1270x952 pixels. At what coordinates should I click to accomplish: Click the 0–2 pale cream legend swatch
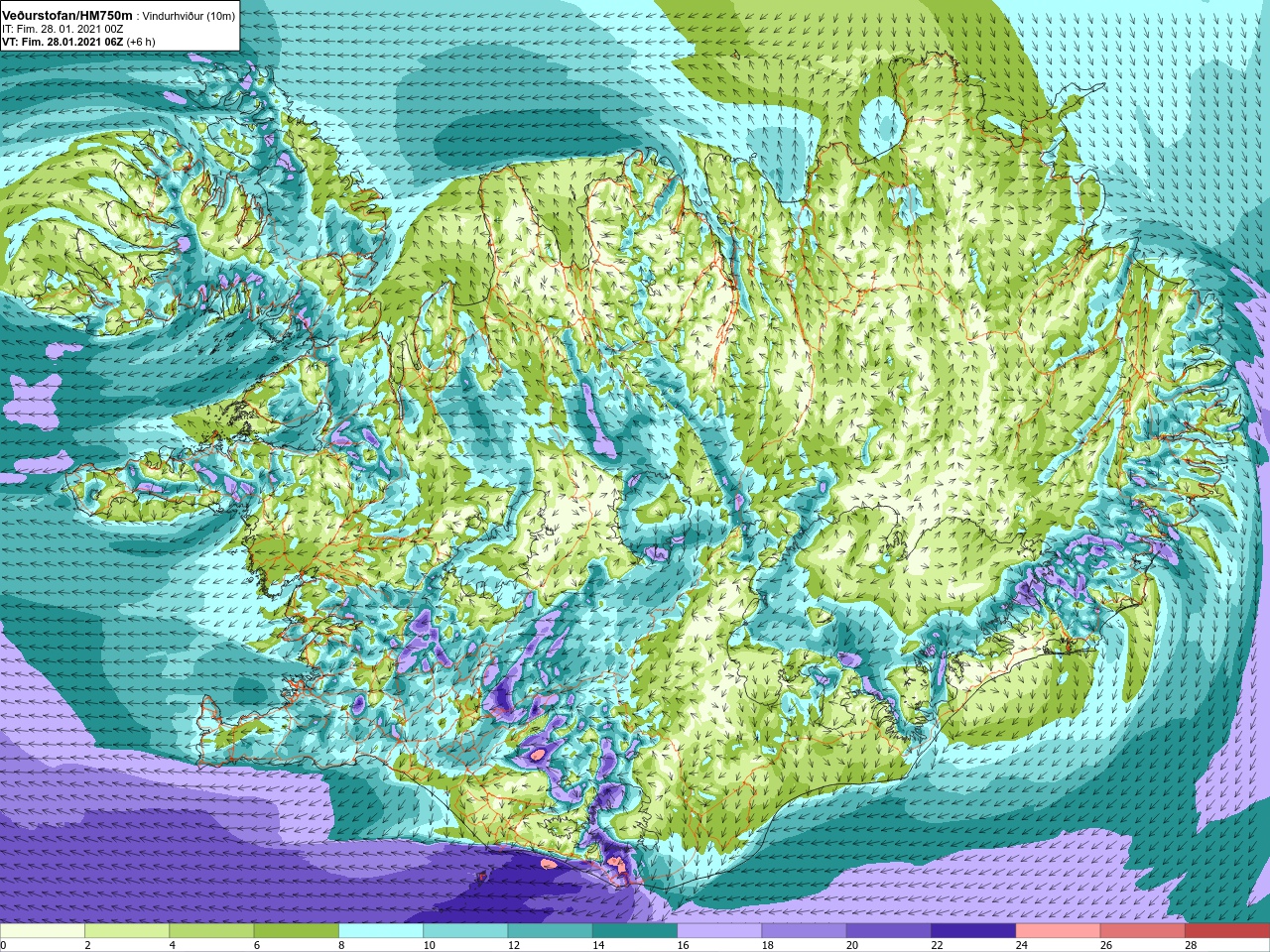pos(43,931)
